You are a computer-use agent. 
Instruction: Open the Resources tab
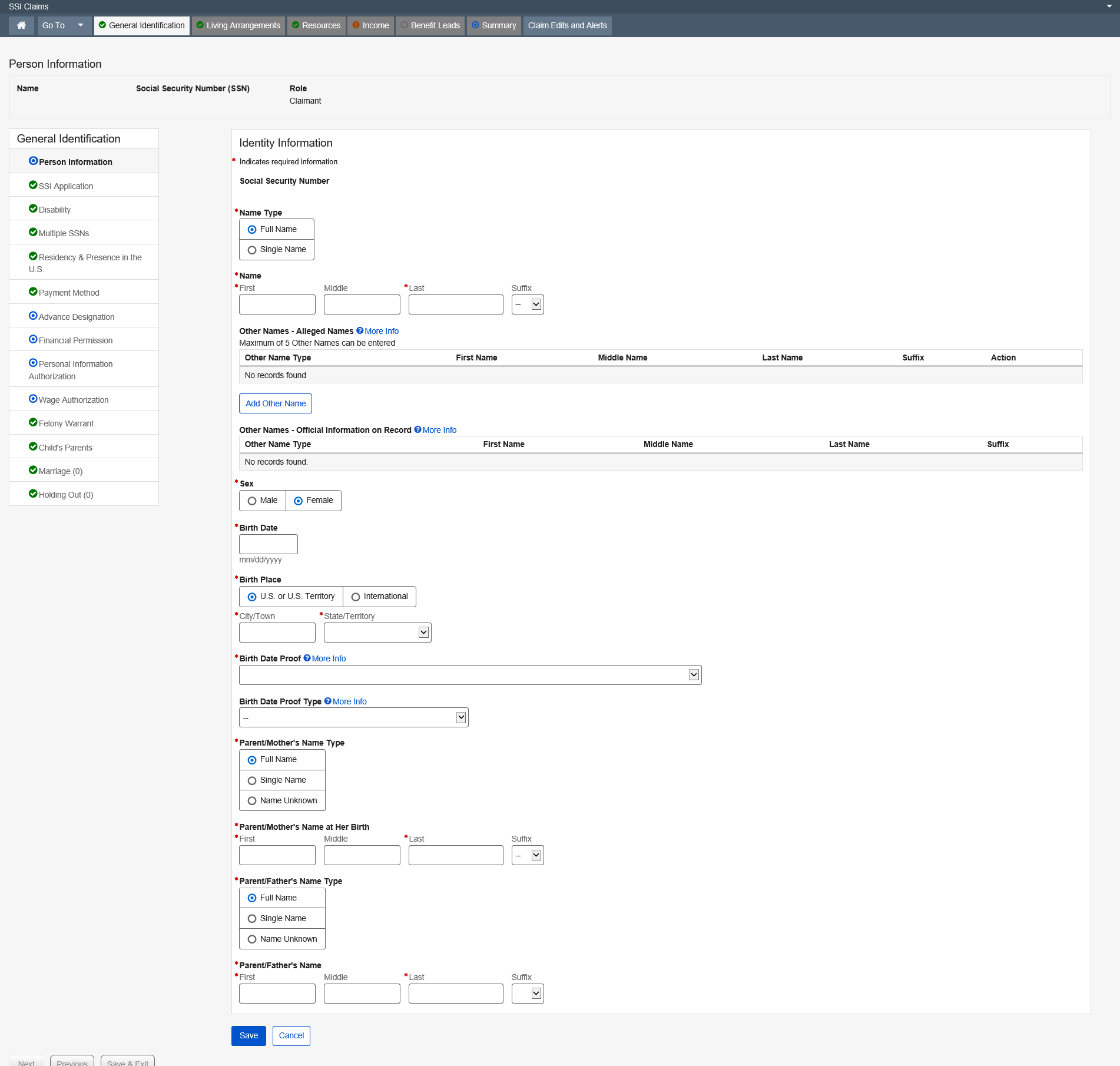(316, 25)
